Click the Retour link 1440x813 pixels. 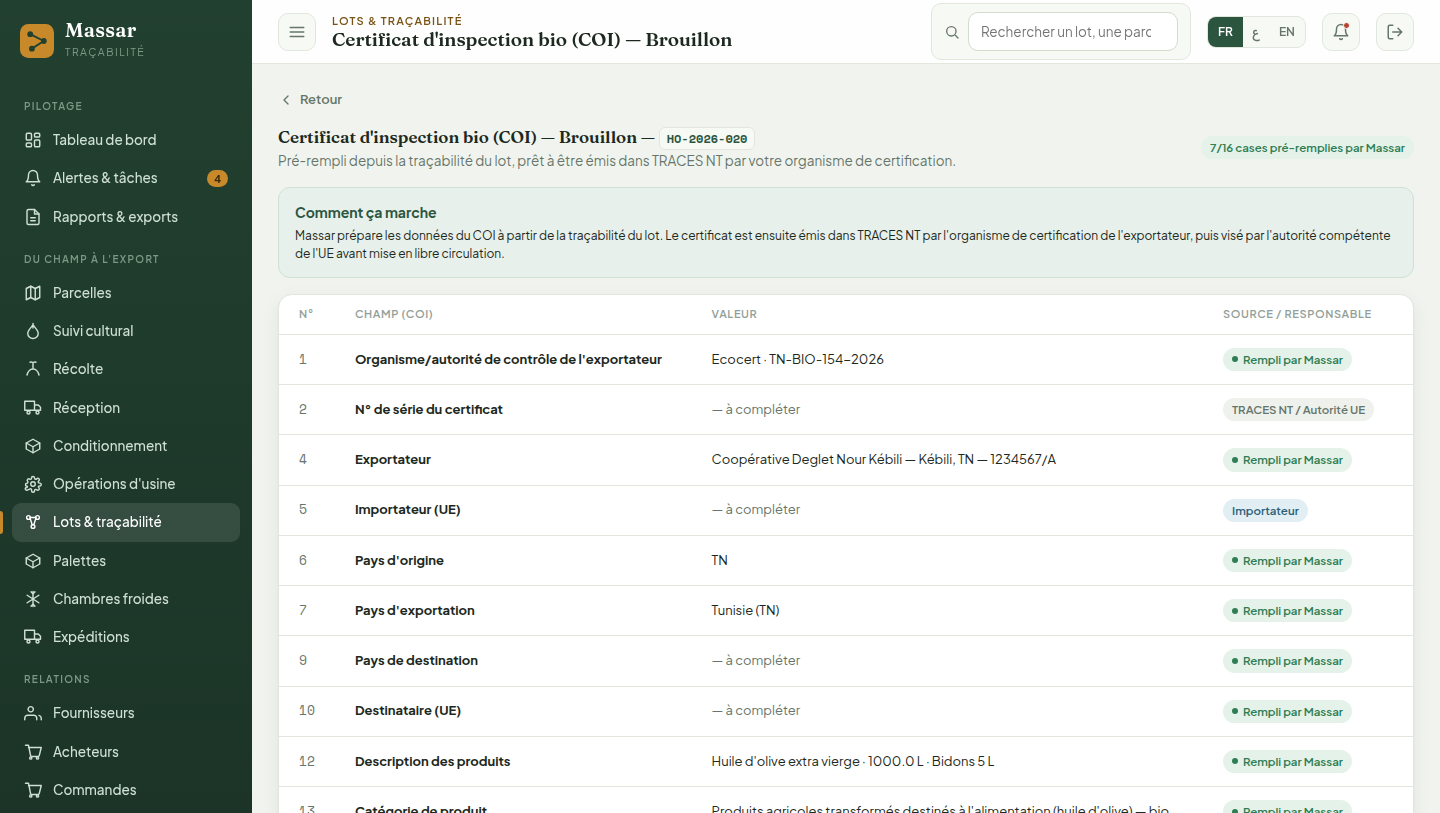coord(311,100)
